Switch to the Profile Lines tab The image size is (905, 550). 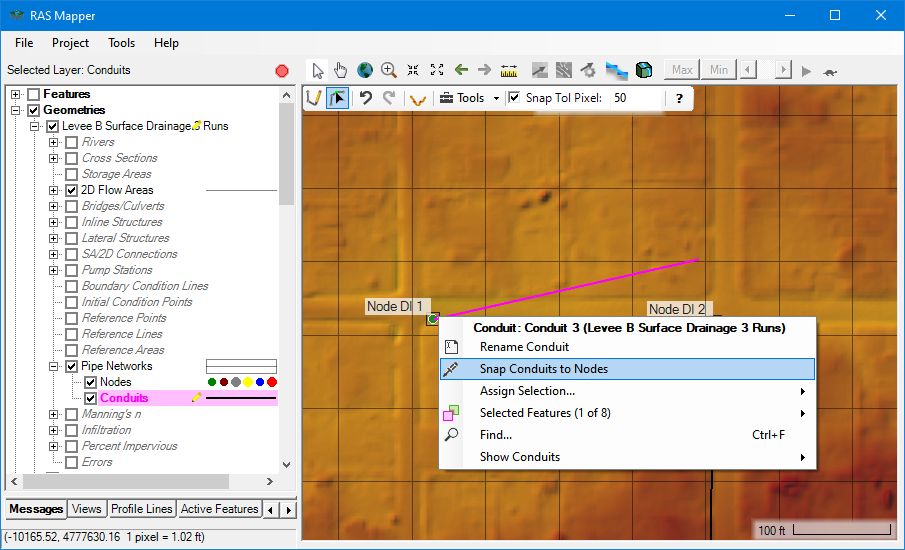click(x=141, y=509)
